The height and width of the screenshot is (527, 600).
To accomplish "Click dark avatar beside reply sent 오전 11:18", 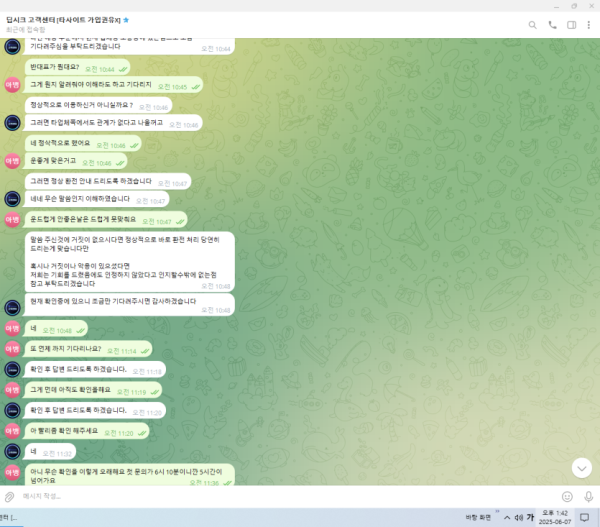I will [x=12, y=369].
